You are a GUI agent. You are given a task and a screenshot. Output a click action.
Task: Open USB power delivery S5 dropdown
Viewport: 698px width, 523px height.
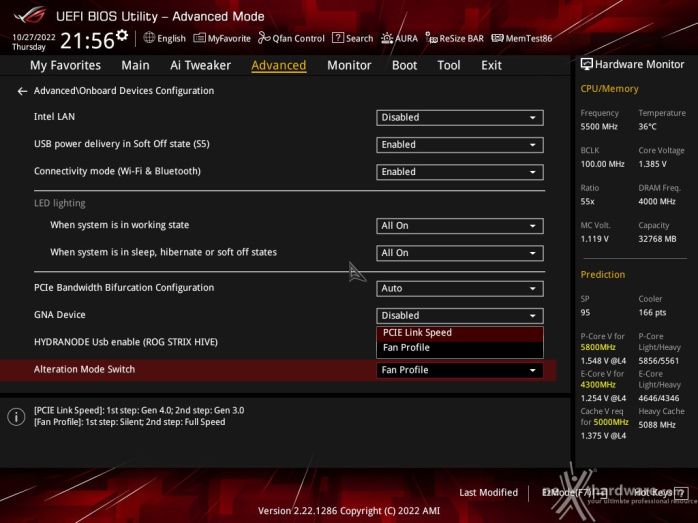459,145
